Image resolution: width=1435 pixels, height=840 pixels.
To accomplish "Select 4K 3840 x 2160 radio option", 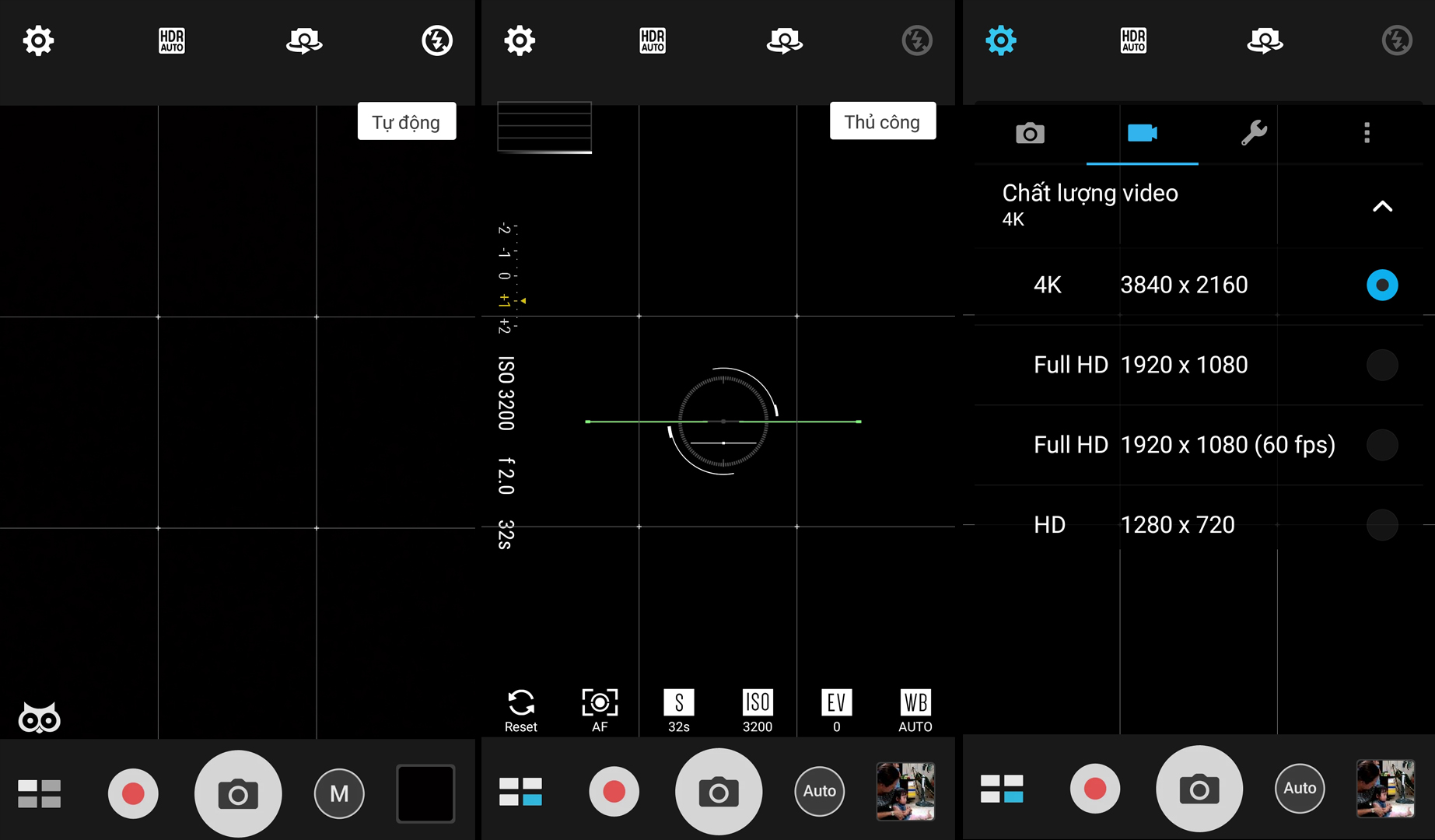I will (x=1381, y=285).
